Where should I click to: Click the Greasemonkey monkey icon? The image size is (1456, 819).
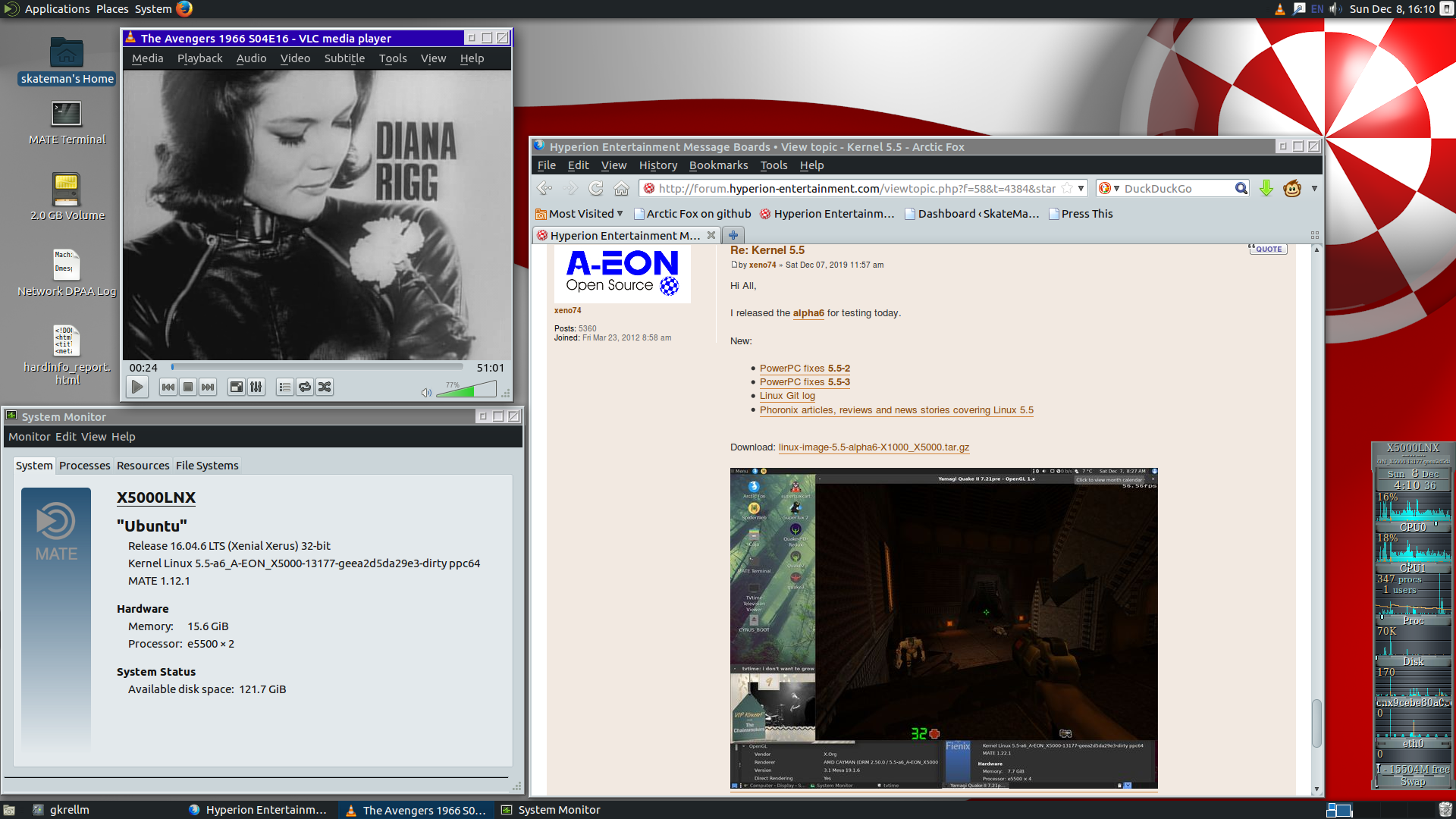pyautogui.click(x=1292, y=188)
